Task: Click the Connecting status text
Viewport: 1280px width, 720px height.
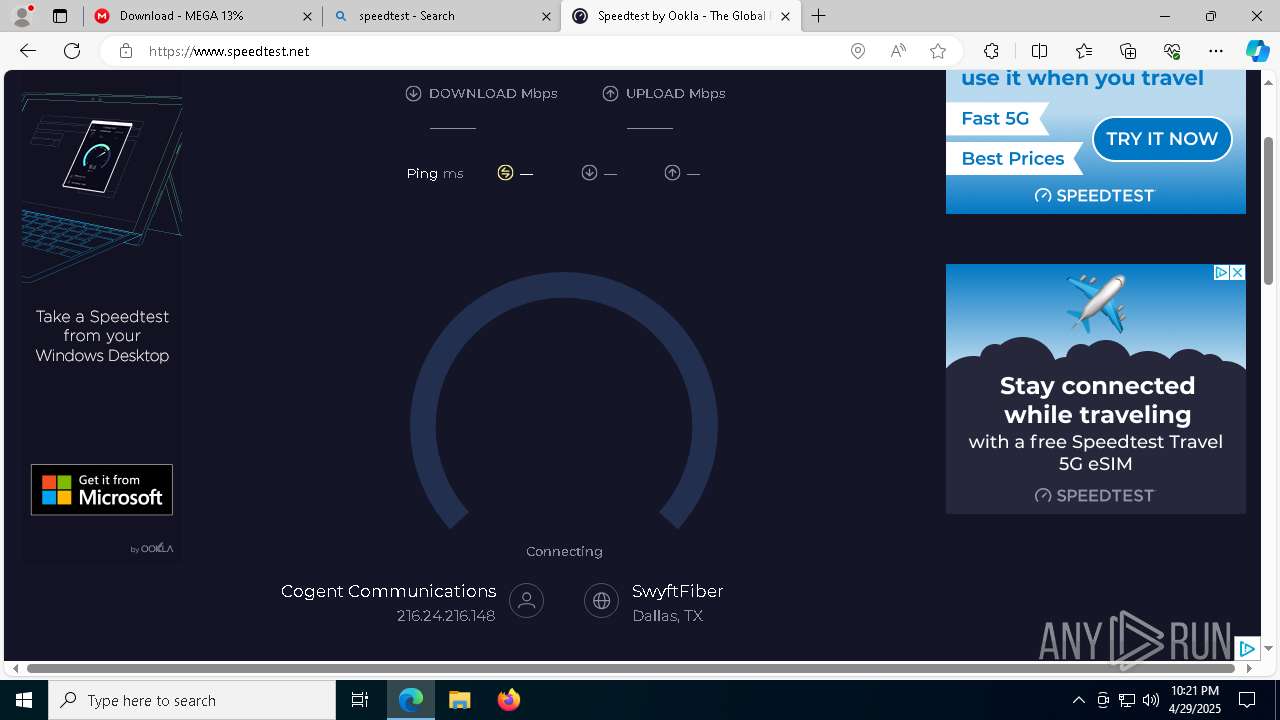Action: [x=564, y=551]
